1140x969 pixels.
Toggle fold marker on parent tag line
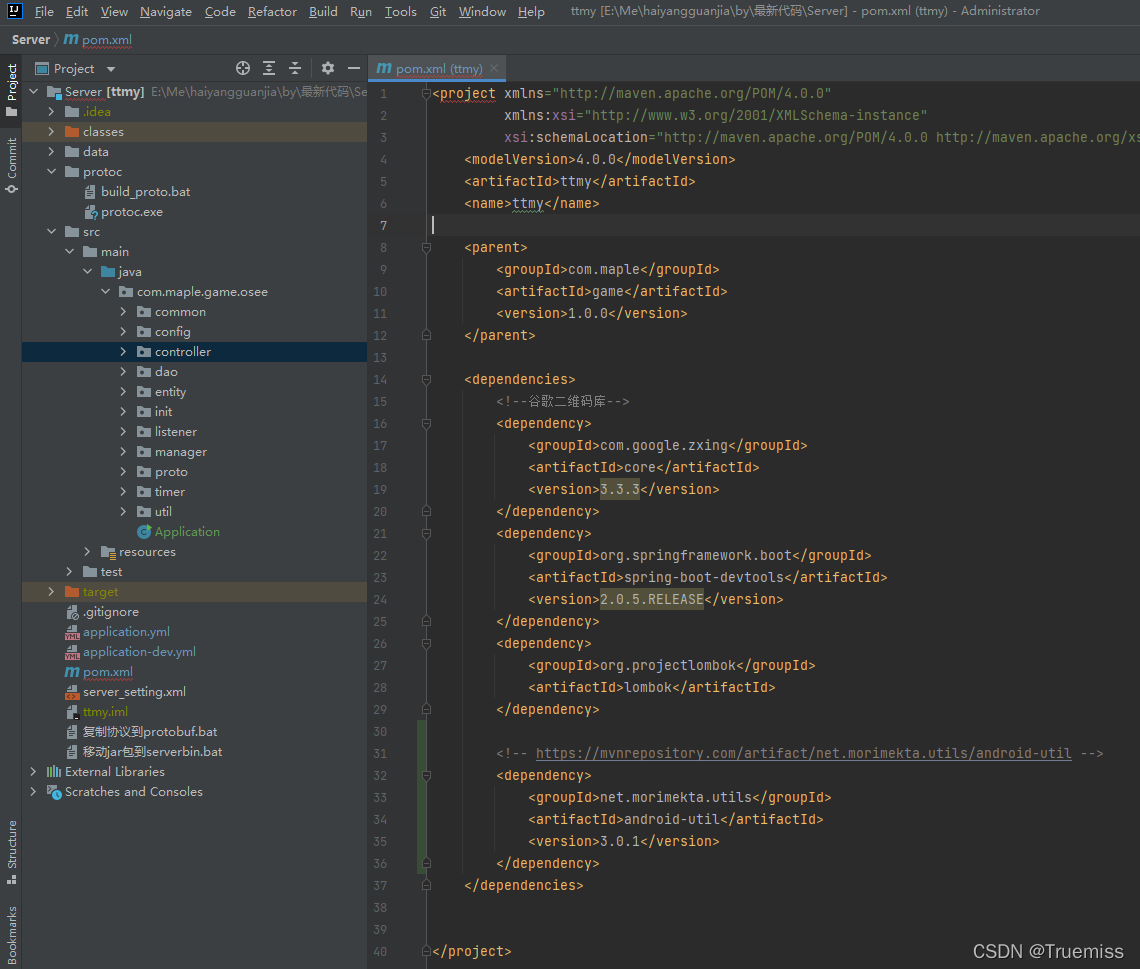coord(427,248)
